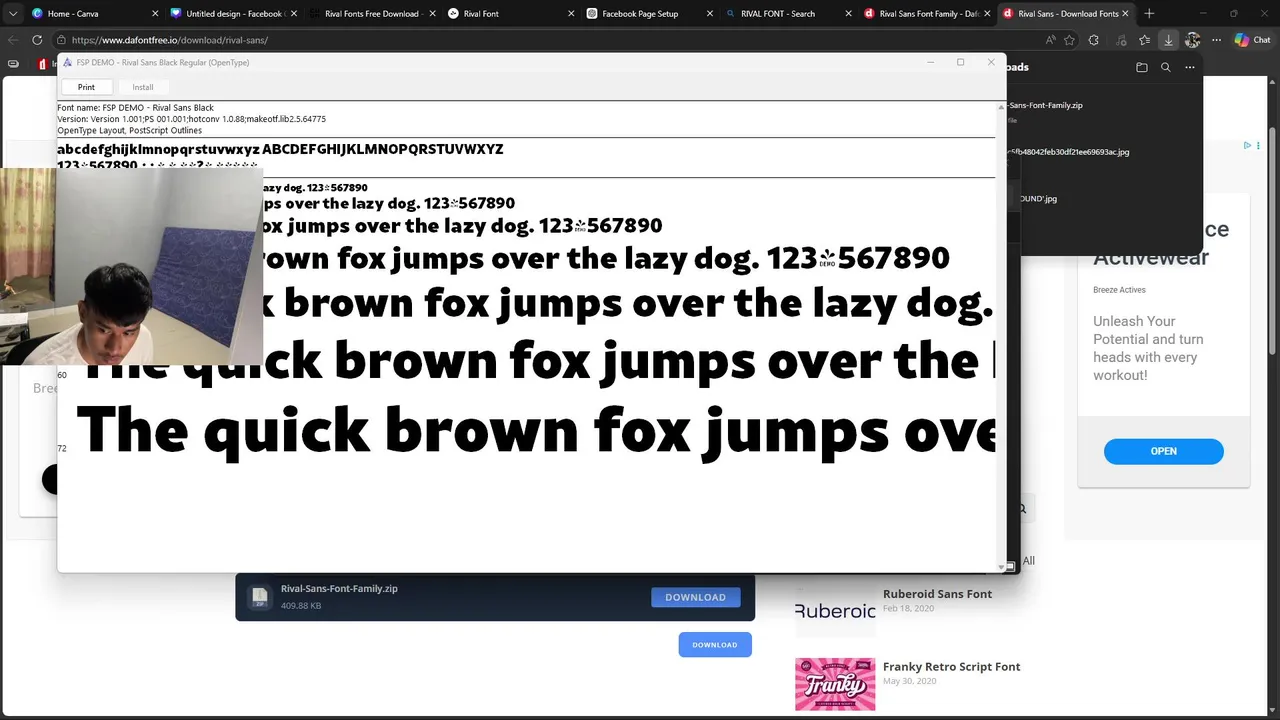Click the AdChoices icon on ad
Image resolution: width=1280 pixels, height=720 pixels.
[x=1247, y=145]
